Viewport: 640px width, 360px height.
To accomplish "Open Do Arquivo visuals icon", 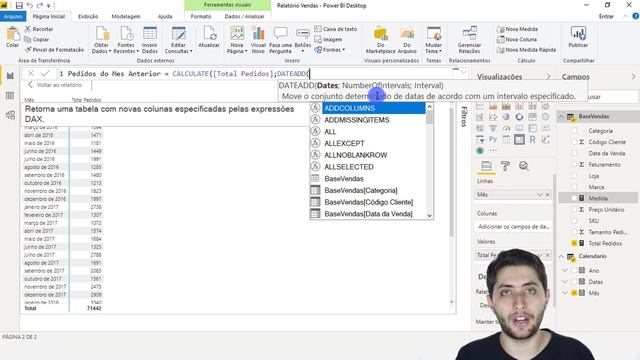I will 407,34.
